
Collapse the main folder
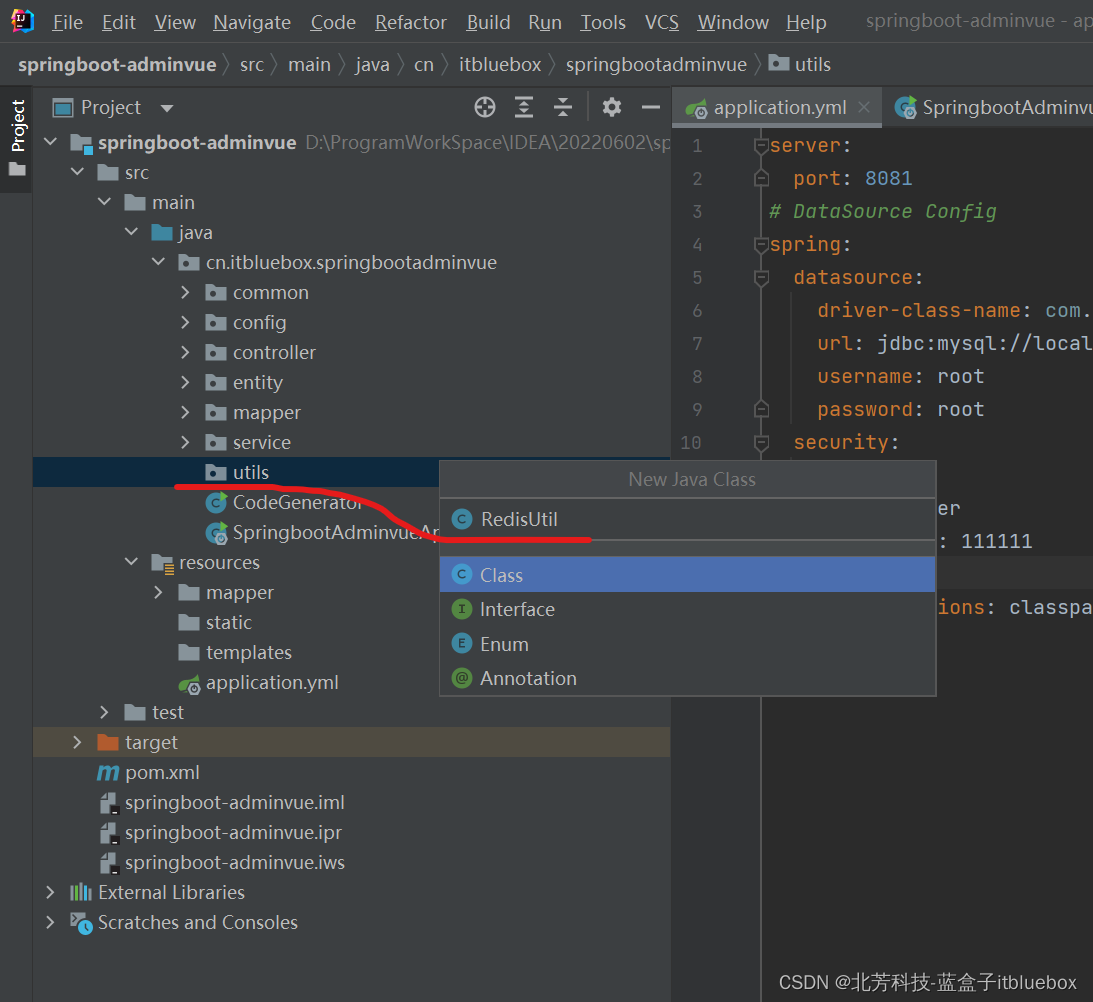[x=105, y=202]
